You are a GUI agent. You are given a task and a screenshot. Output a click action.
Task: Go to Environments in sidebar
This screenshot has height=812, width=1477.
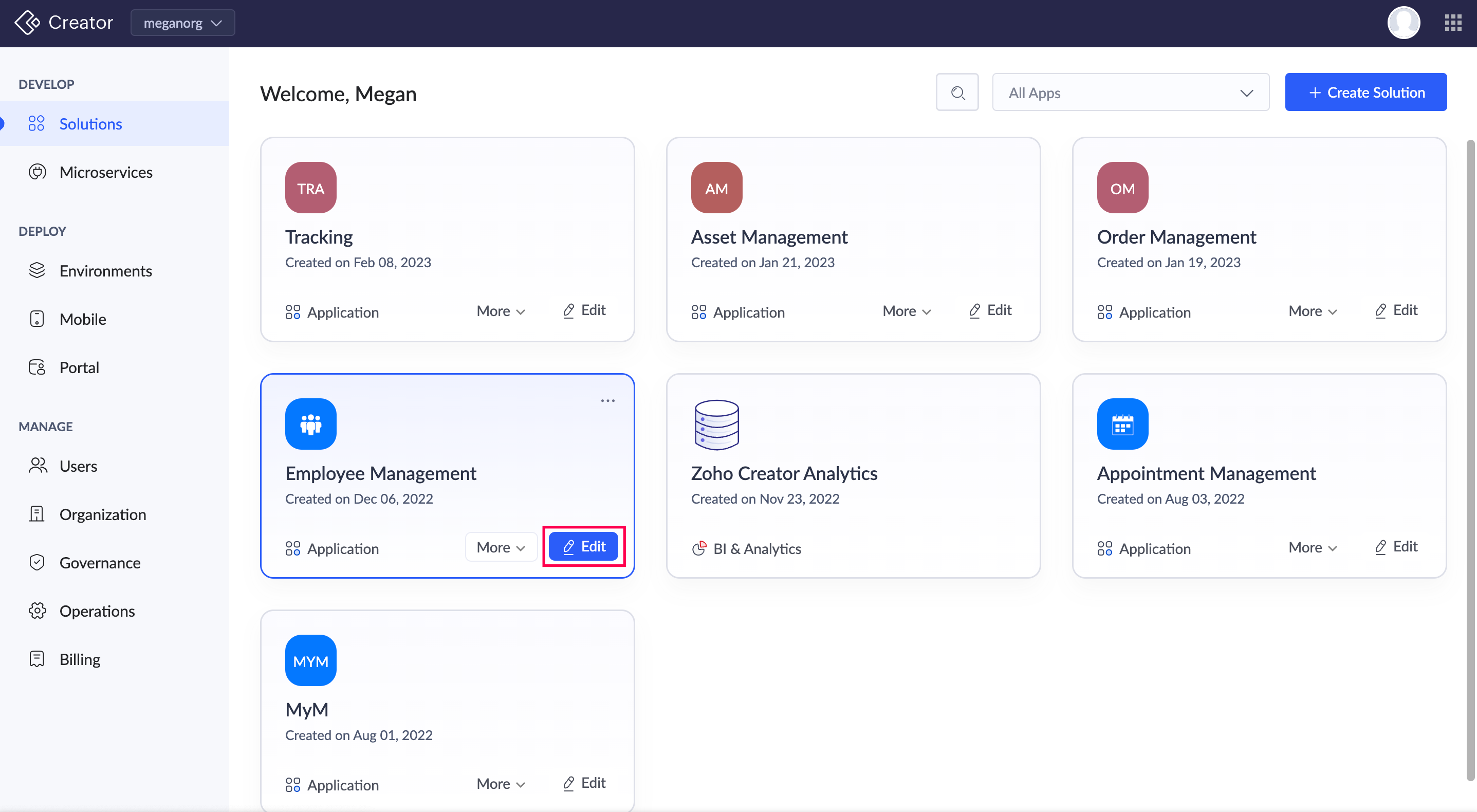tap(105, 271)
